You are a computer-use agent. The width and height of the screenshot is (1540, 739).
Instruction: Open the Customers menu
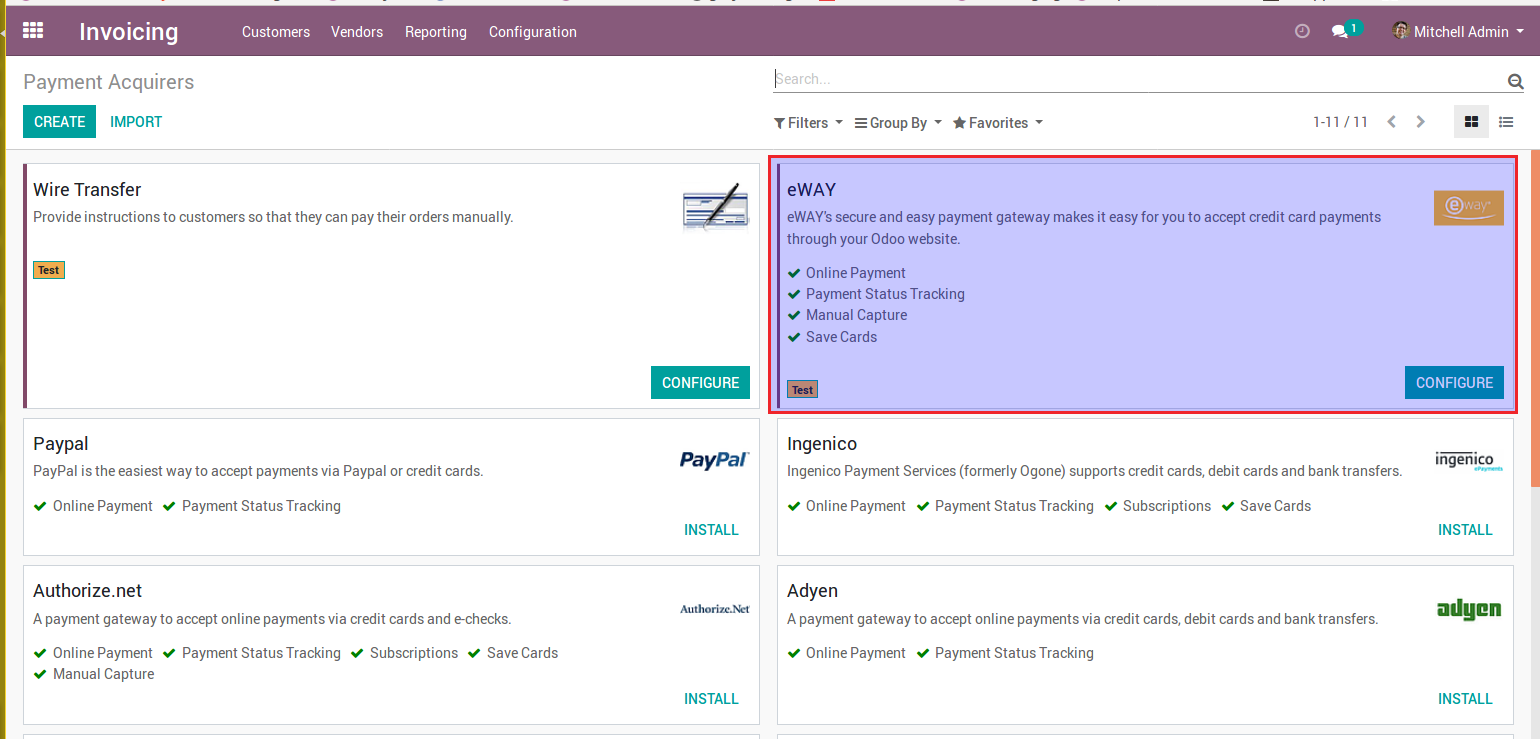tap(276, 32)
